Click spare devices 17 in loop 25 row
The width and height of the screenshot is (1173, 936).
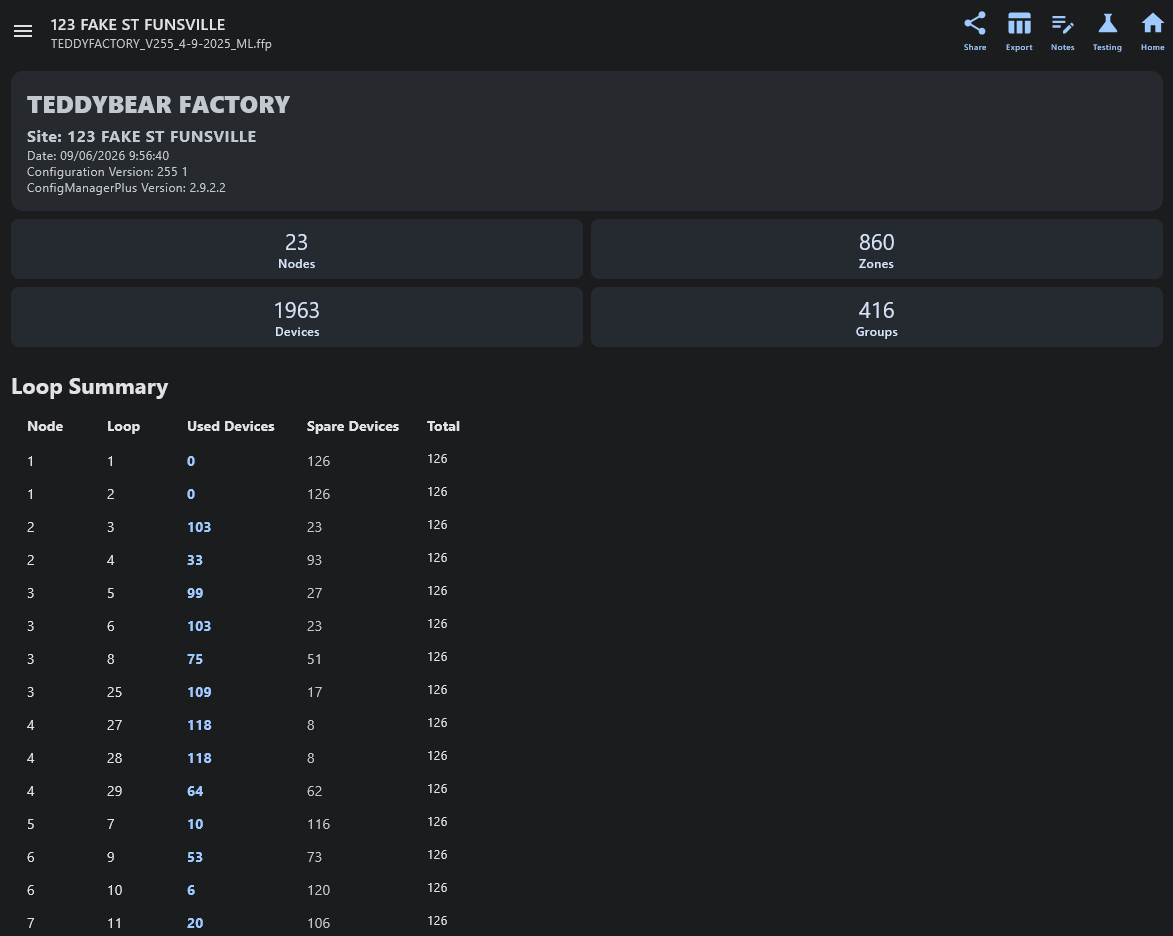pos(314,692)
